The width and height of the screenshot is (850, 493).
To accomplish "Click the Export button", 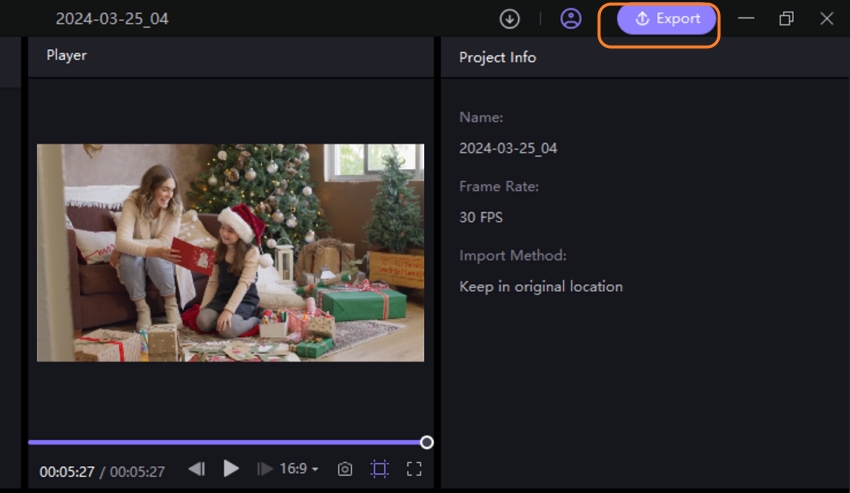I will coord(666,19).
